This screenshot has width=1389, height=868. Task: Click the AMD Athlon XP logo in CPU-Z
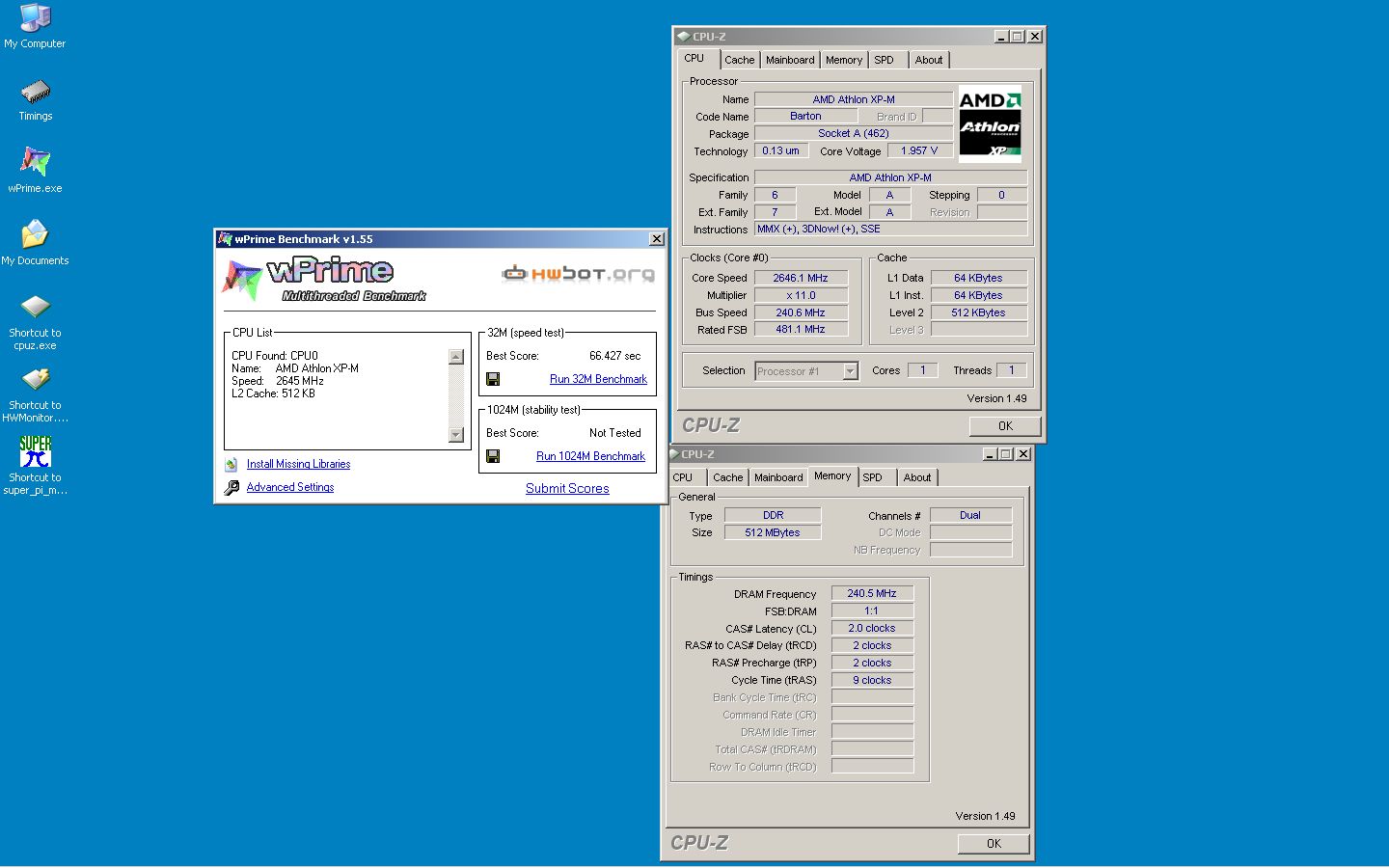coord(990,125)
